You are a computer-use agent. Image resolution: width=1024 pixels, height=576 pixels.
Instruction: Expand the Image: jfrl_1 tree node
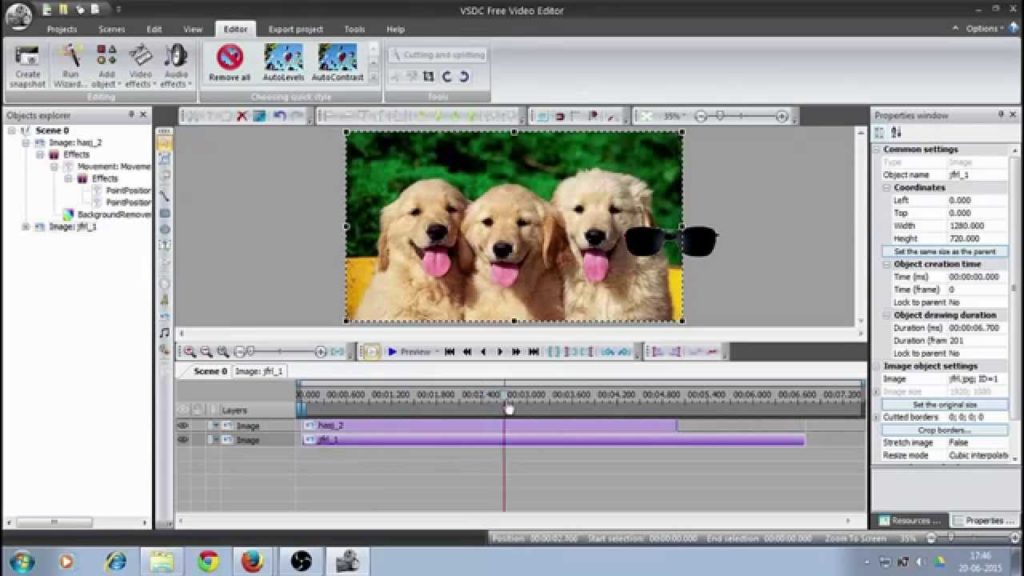click(x=26, y=227)
